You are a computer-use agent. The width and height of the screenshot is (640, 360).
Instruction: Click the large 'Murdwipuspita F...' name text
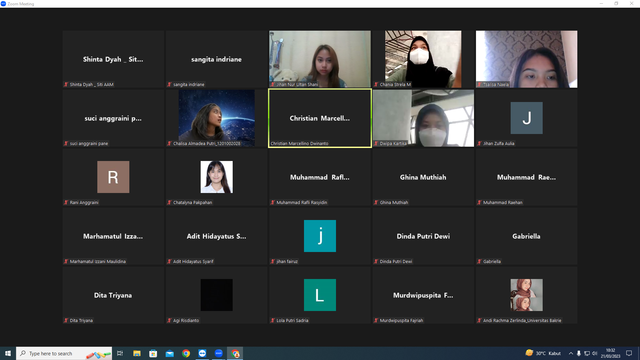point(423,295)
